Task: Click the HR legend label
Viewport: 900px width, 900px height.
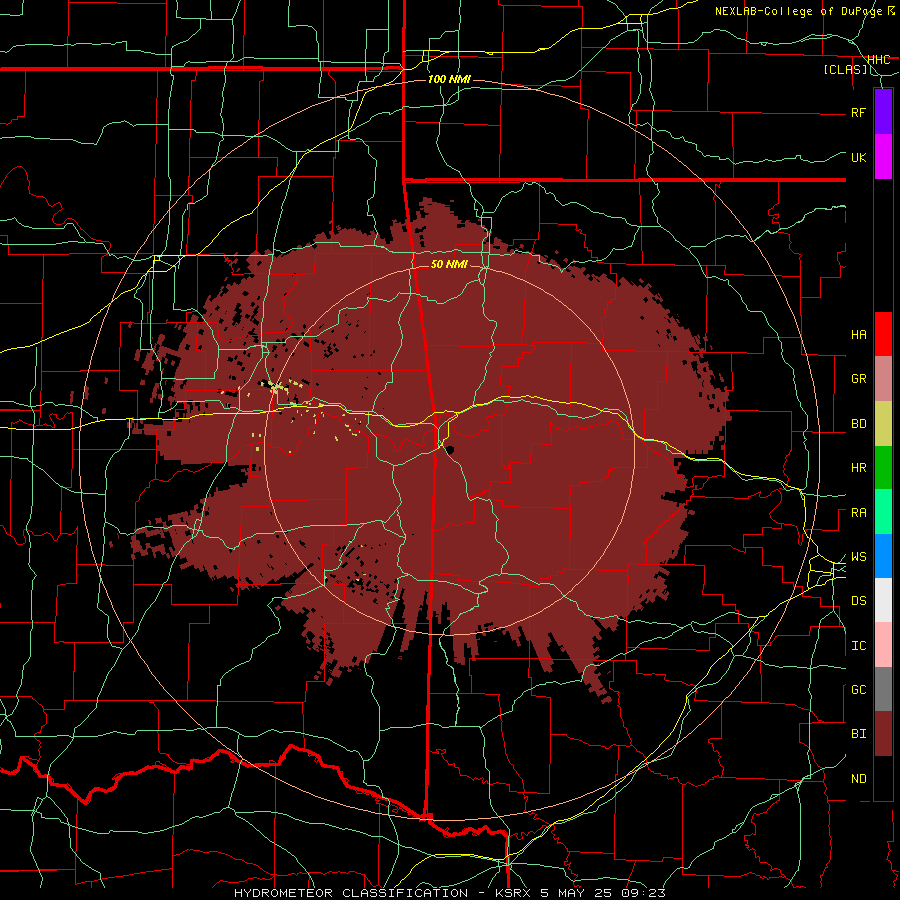Action: point(858,468)
